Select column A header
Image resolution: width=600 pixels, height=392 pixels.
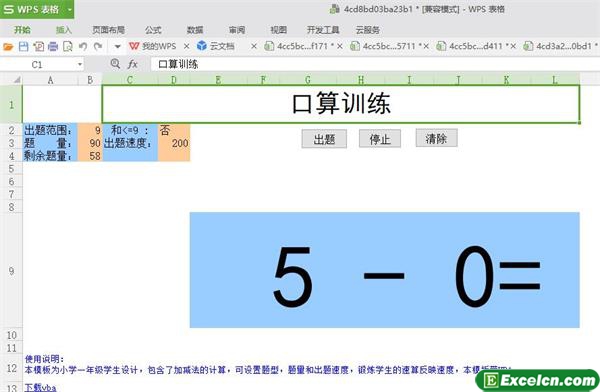[50, 80]
